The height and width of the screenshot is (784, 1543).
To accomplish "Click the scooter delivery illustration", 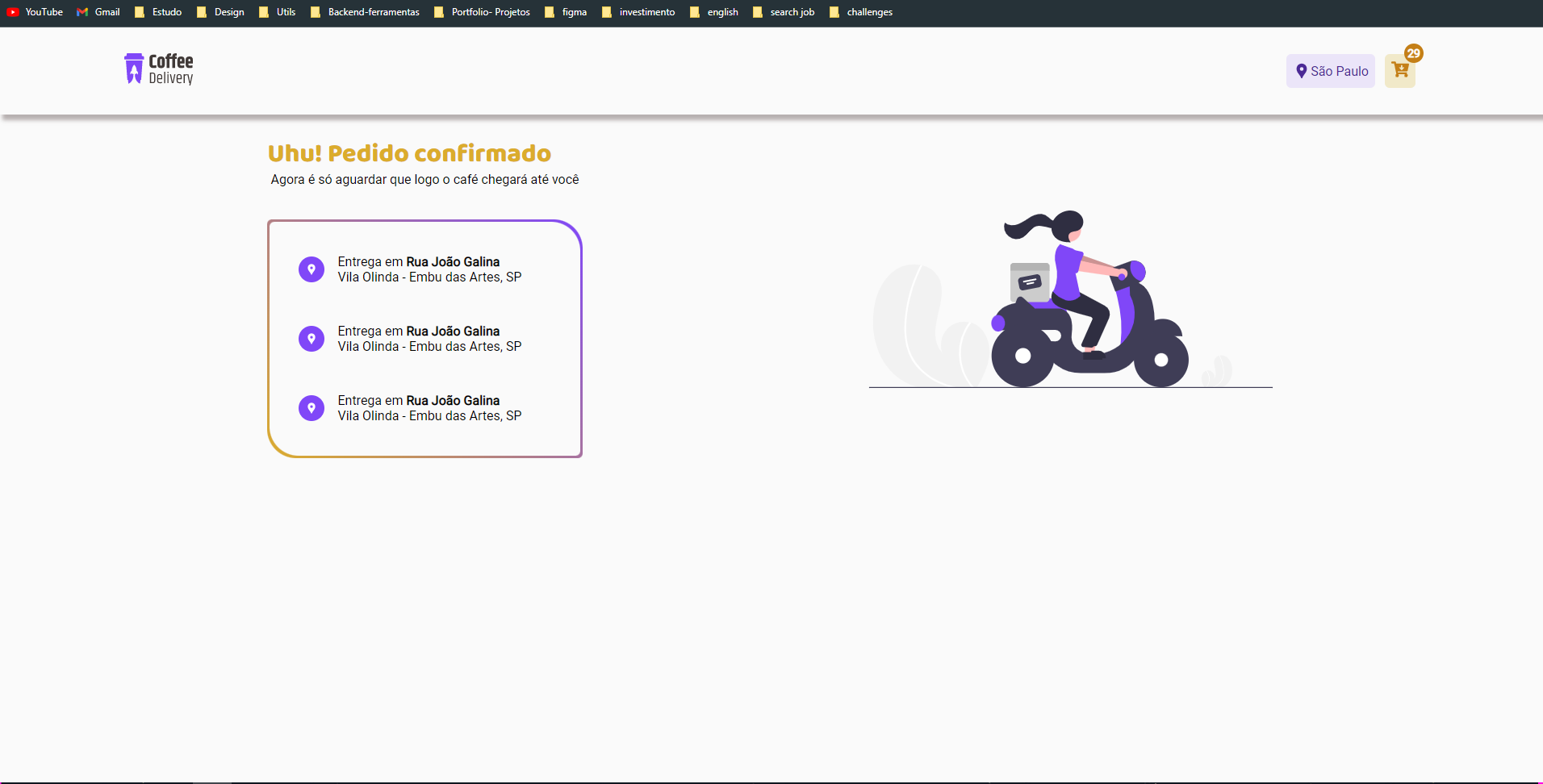I will pyautogui.click(x=1070, y=299).
